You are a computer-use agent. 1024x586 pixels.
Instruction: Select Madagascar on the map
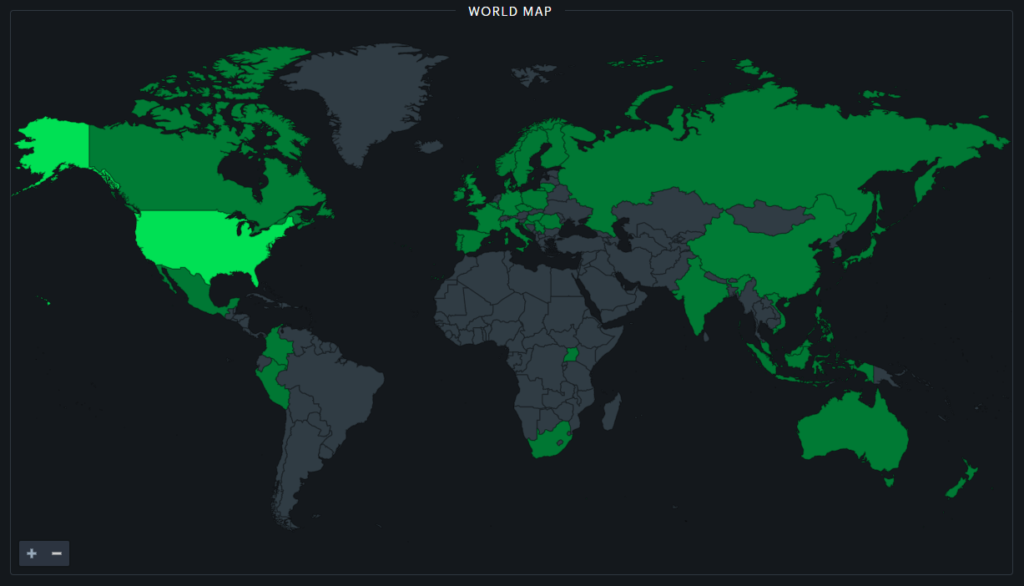(611, 412)
